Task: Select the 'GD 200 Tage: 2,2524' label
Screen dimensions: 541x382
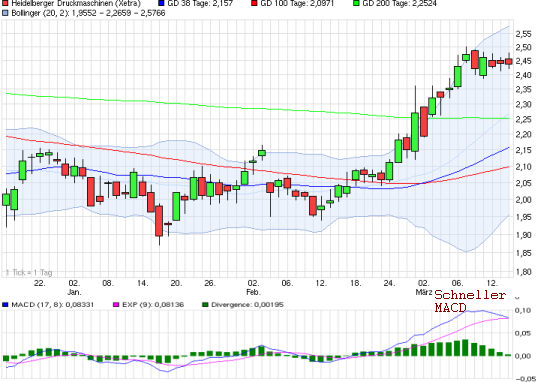Action: 400,3
